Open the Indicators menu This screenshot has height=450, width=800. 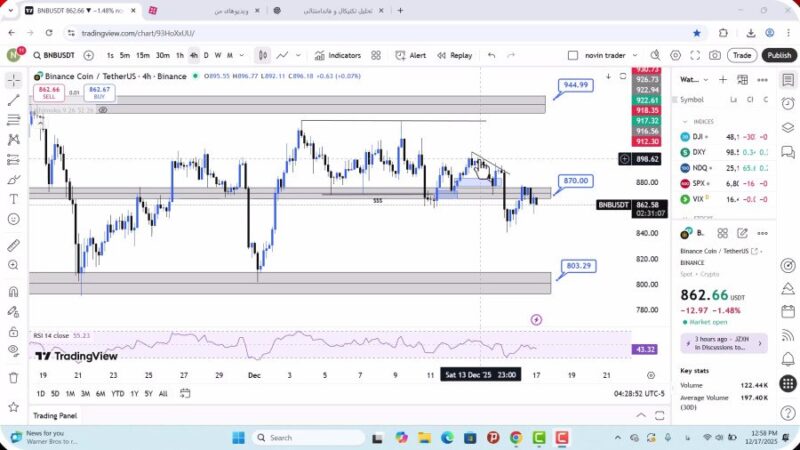point(338,56)
